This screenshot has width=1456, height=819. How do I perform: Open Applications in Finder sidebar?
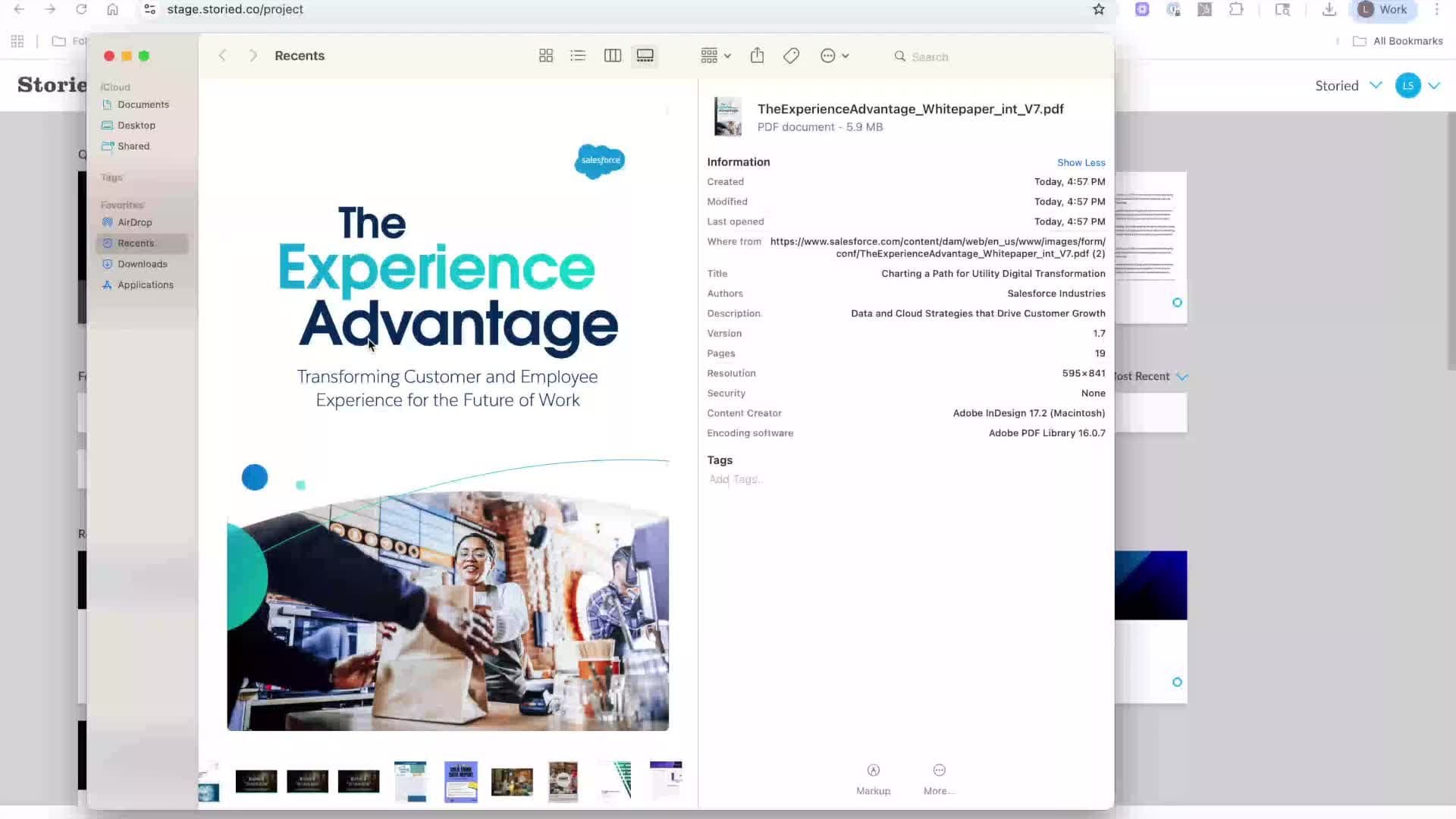point(145,285)
